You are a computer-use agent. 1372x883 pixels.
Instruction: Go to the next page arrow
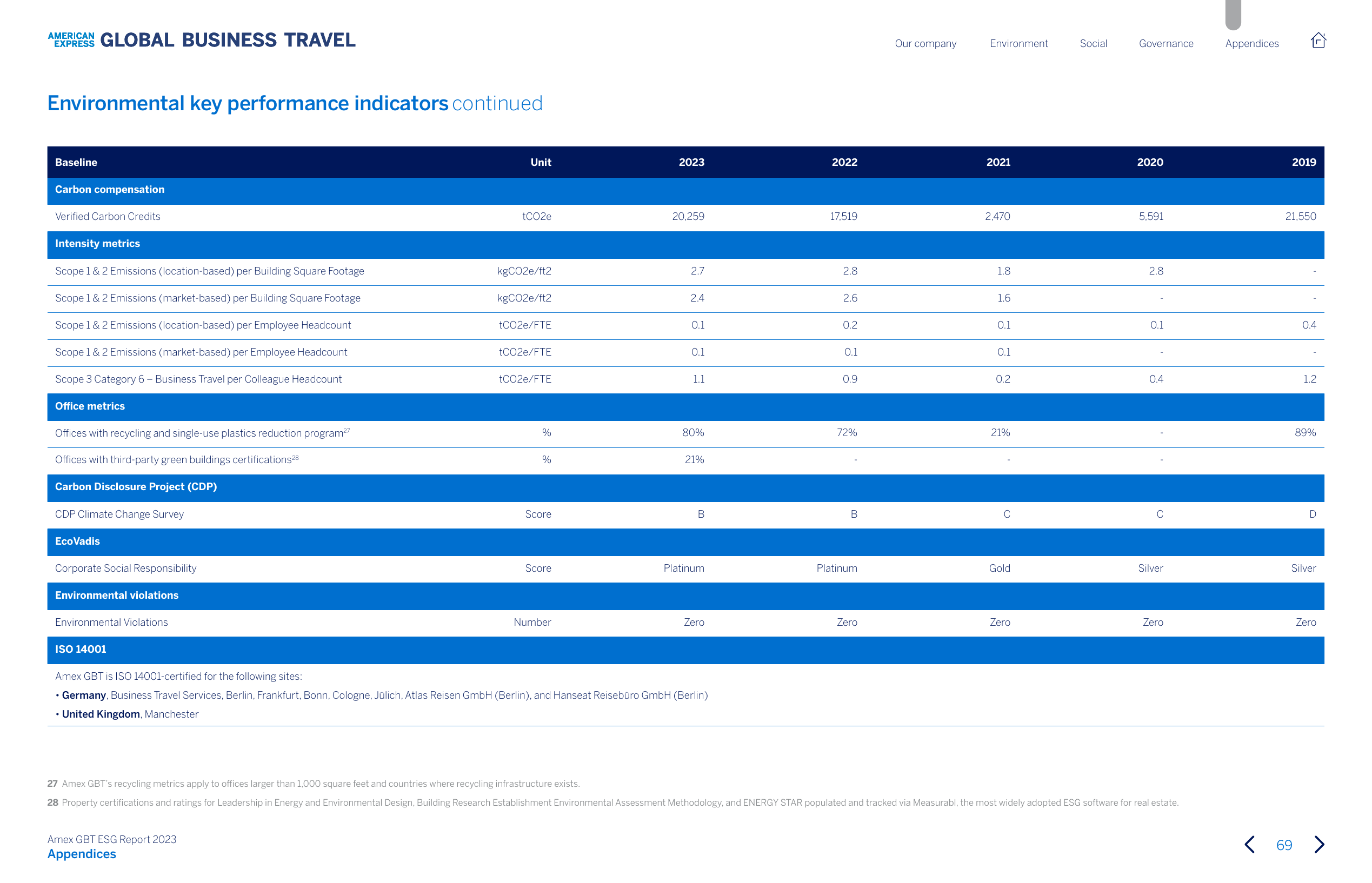tap(1318, 844)
